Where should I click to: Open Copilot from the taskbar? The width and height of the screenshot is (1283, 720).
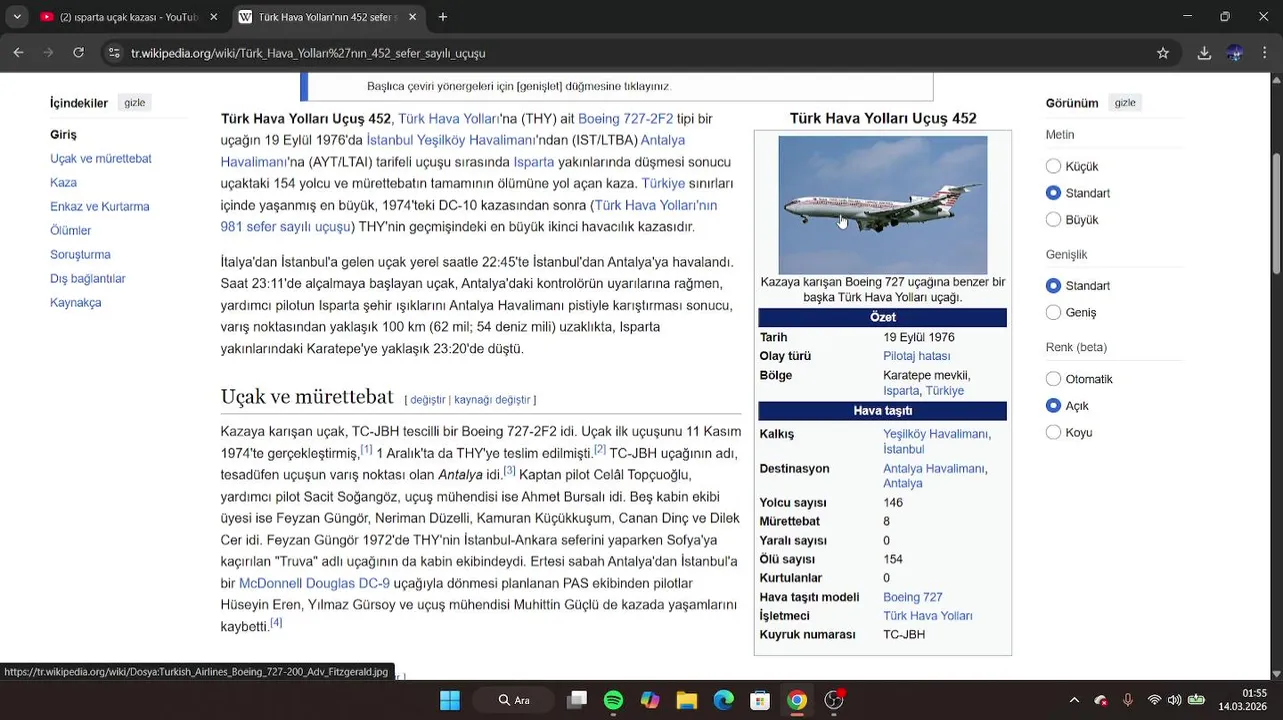(x=650, y=700)
